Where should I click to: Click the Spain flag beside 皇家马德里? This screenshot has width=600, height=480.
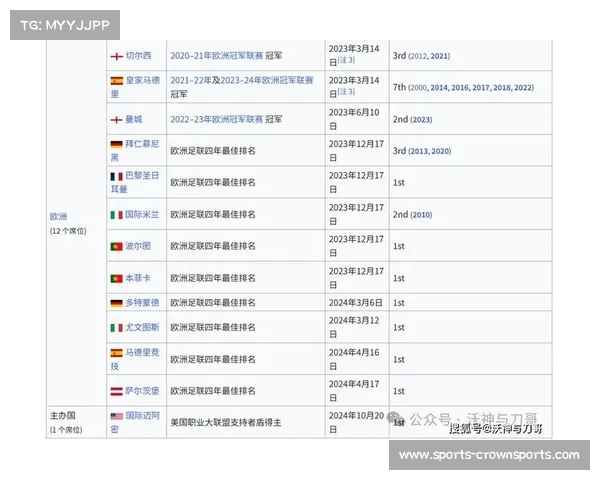tap(116, 81)
